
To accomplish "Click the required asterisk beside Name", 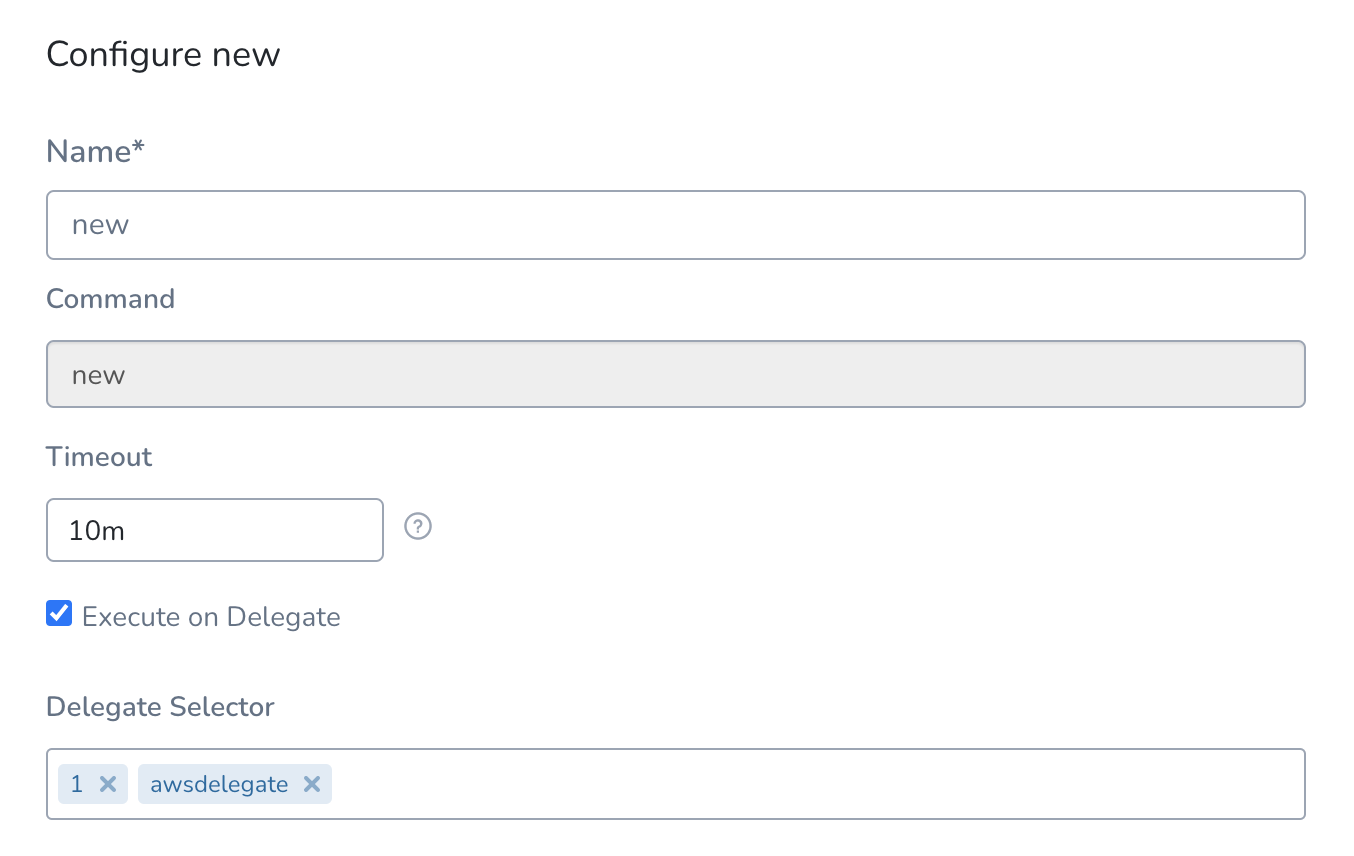I will tap(139, 148).
